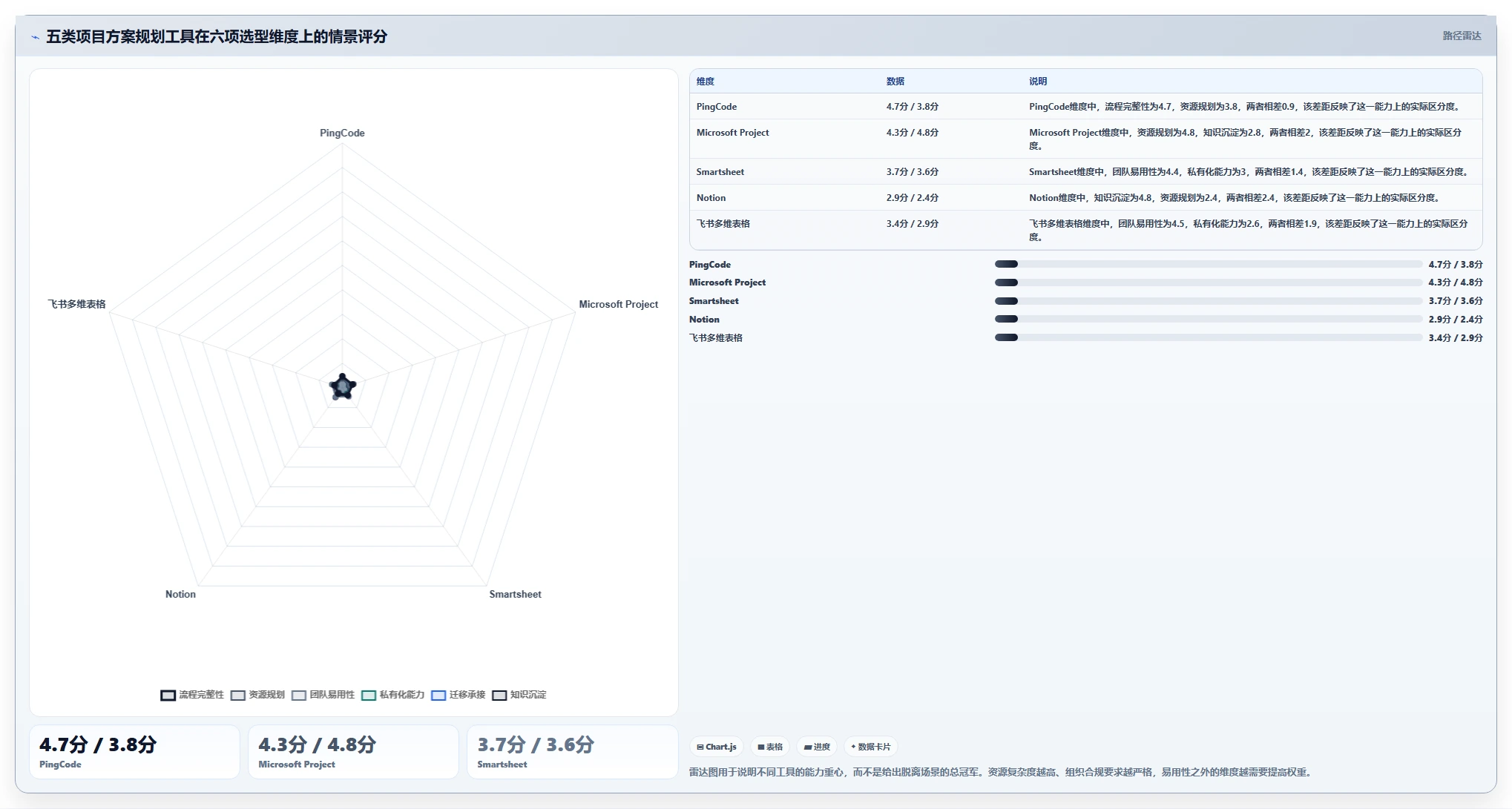Screen dimensions: 1512x809
Task: Click the 4.7分 / 3.8分 progress value
Action: [x=1455, y=265]
